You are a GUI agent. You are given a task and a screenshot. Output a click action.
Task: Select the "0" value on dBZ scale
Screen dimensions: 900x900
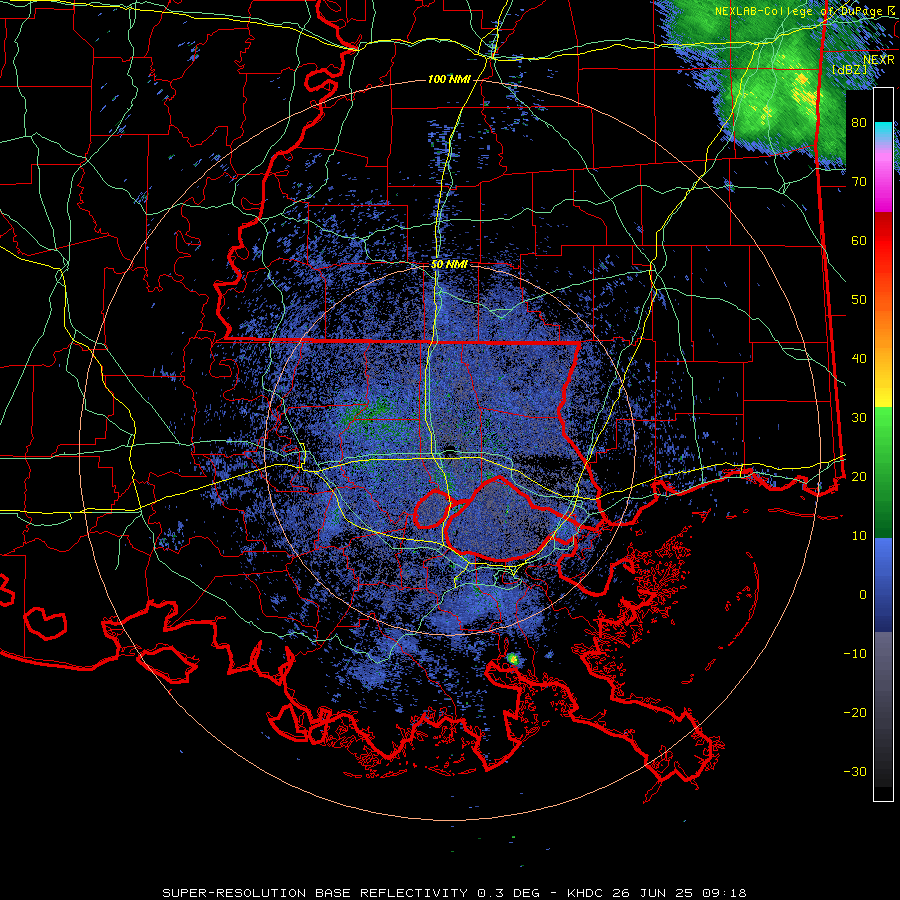pos(863,595)
